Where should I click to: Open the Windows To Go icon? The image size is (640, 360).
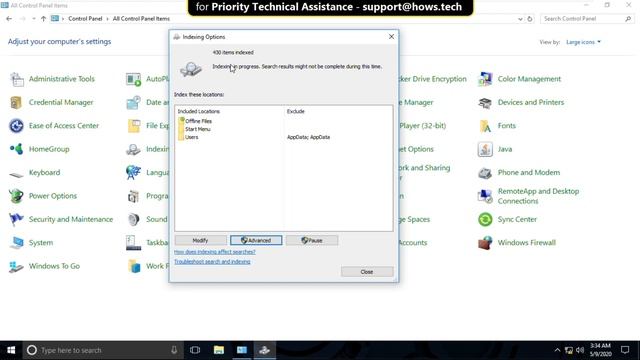click(x=17, y=266)
